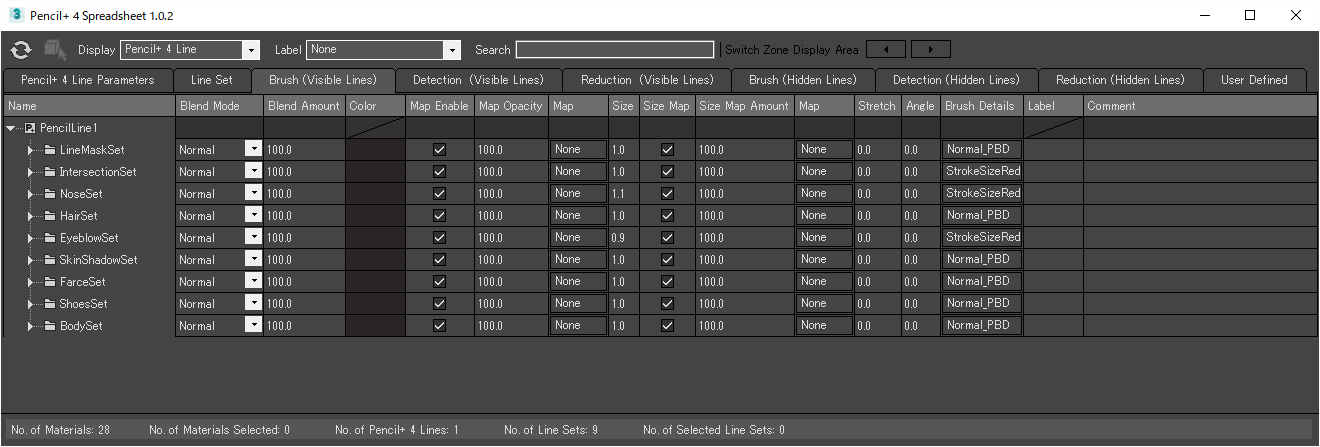Open the Display dropdown
Image resolution: width=1320 pixels, height=447 pixels.
pos(251,50)
